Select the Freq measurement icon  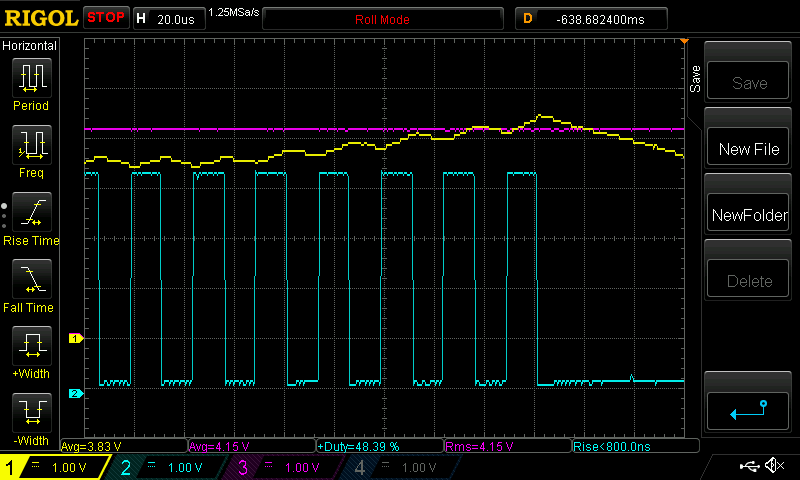tap(30, 146)
